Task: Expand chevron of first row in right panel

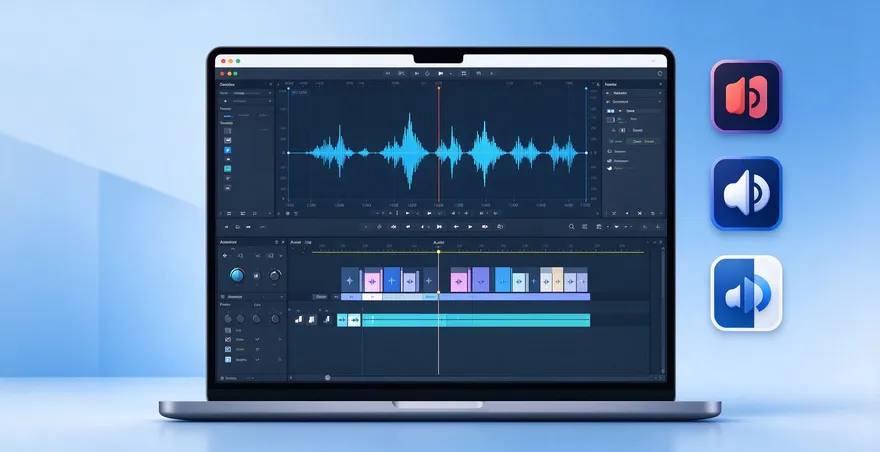Action: click(659, 93)
